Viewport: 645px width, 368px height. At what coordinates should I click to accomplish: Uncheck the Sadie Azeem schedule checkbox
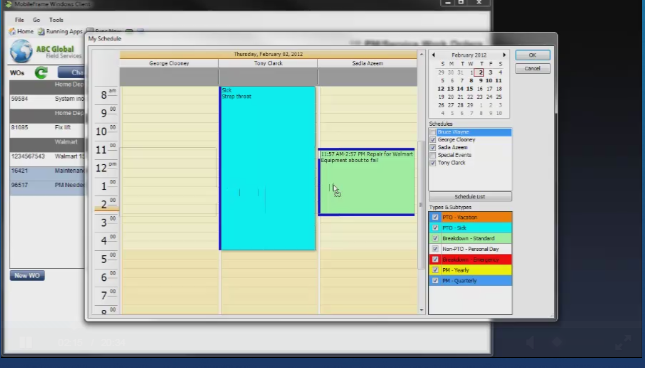pyautogui.click(x=432, y=147)
